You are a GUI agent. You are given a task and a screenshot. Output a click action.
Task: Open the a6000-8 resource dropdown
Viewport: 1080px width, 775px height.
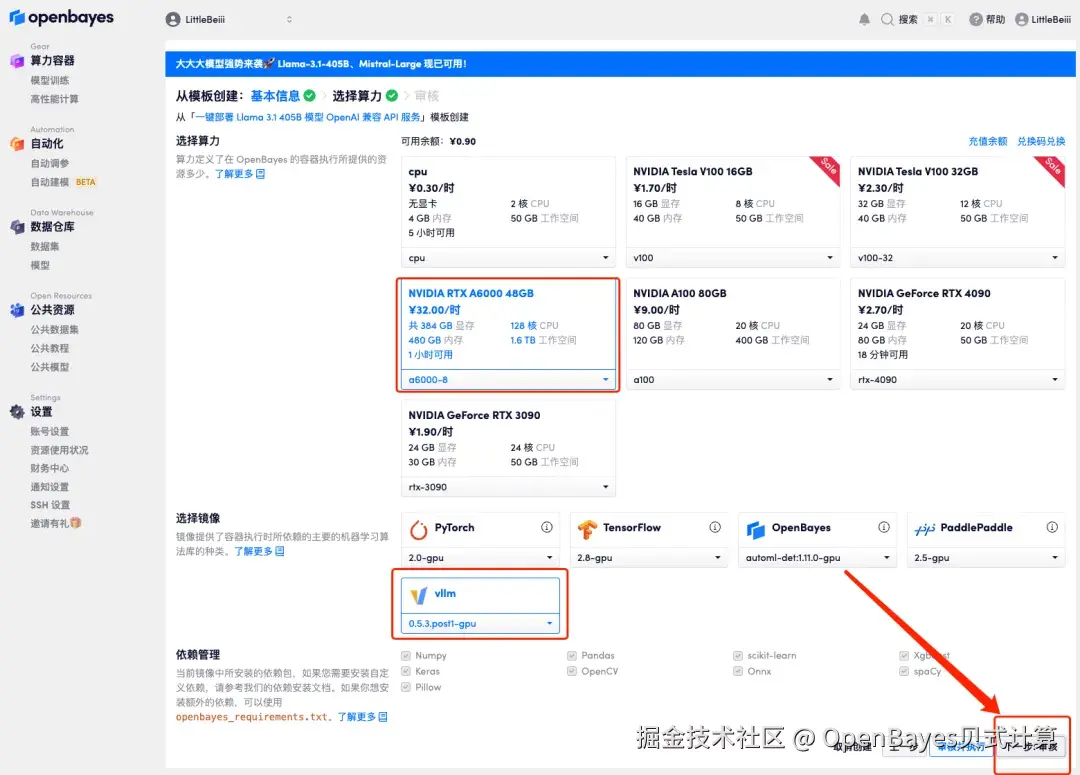tap(508, 380)
